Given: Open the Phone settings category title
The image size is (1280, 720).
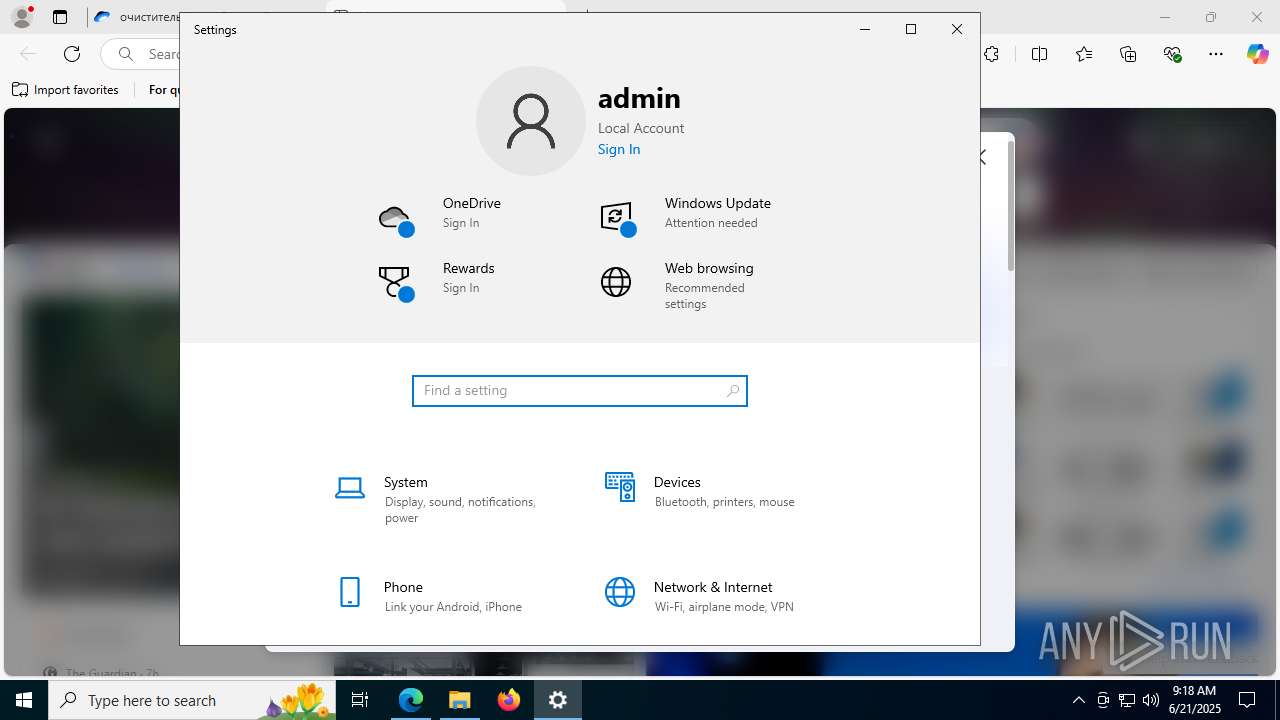Looking at the screenshot, I should 404,587.
